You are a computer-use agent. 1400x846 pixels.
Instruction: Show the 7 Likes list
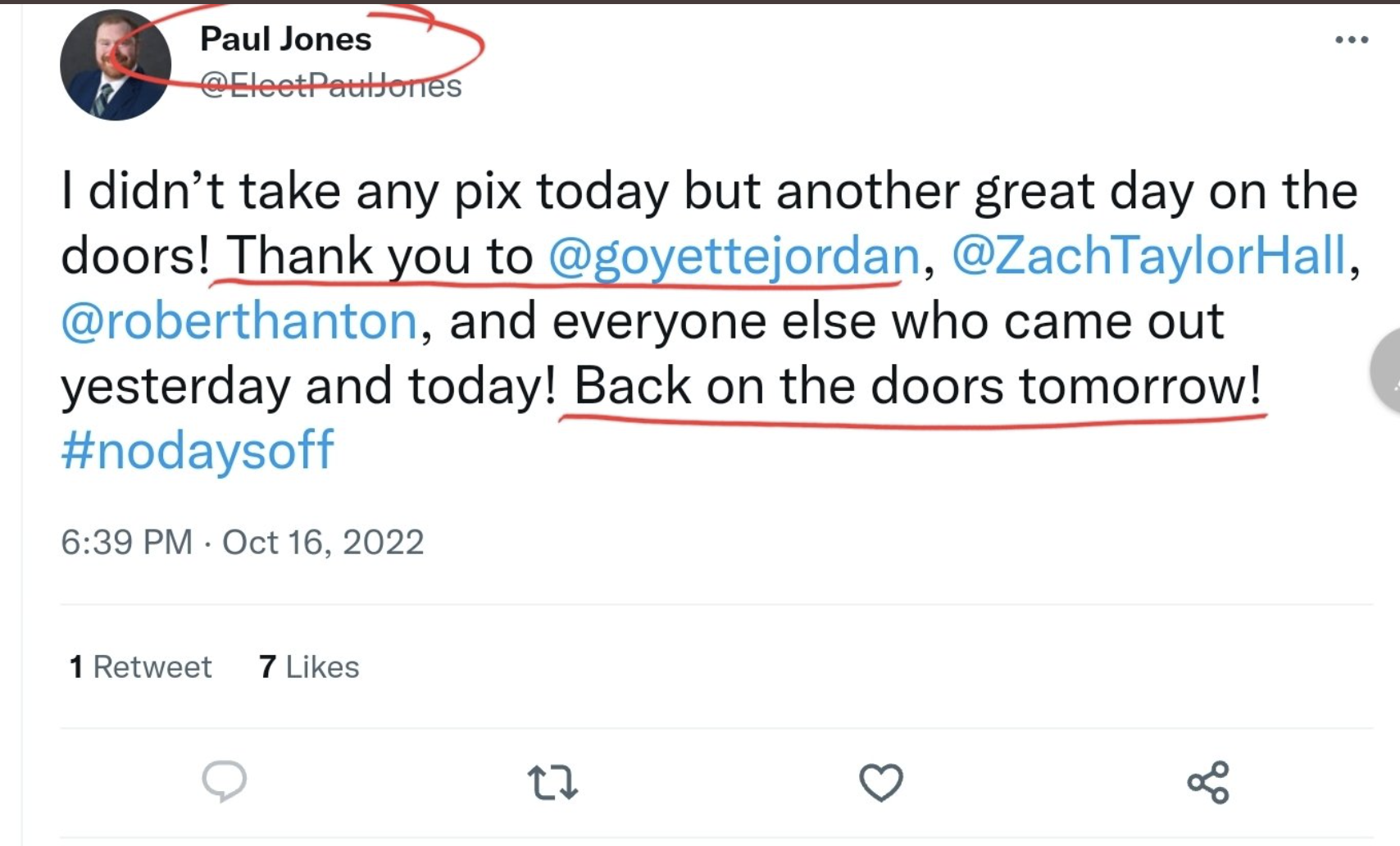(x=309, y=667)
